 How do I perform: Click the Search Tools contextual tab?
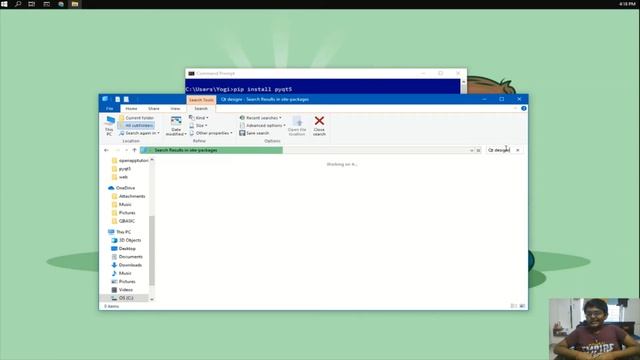201,100
